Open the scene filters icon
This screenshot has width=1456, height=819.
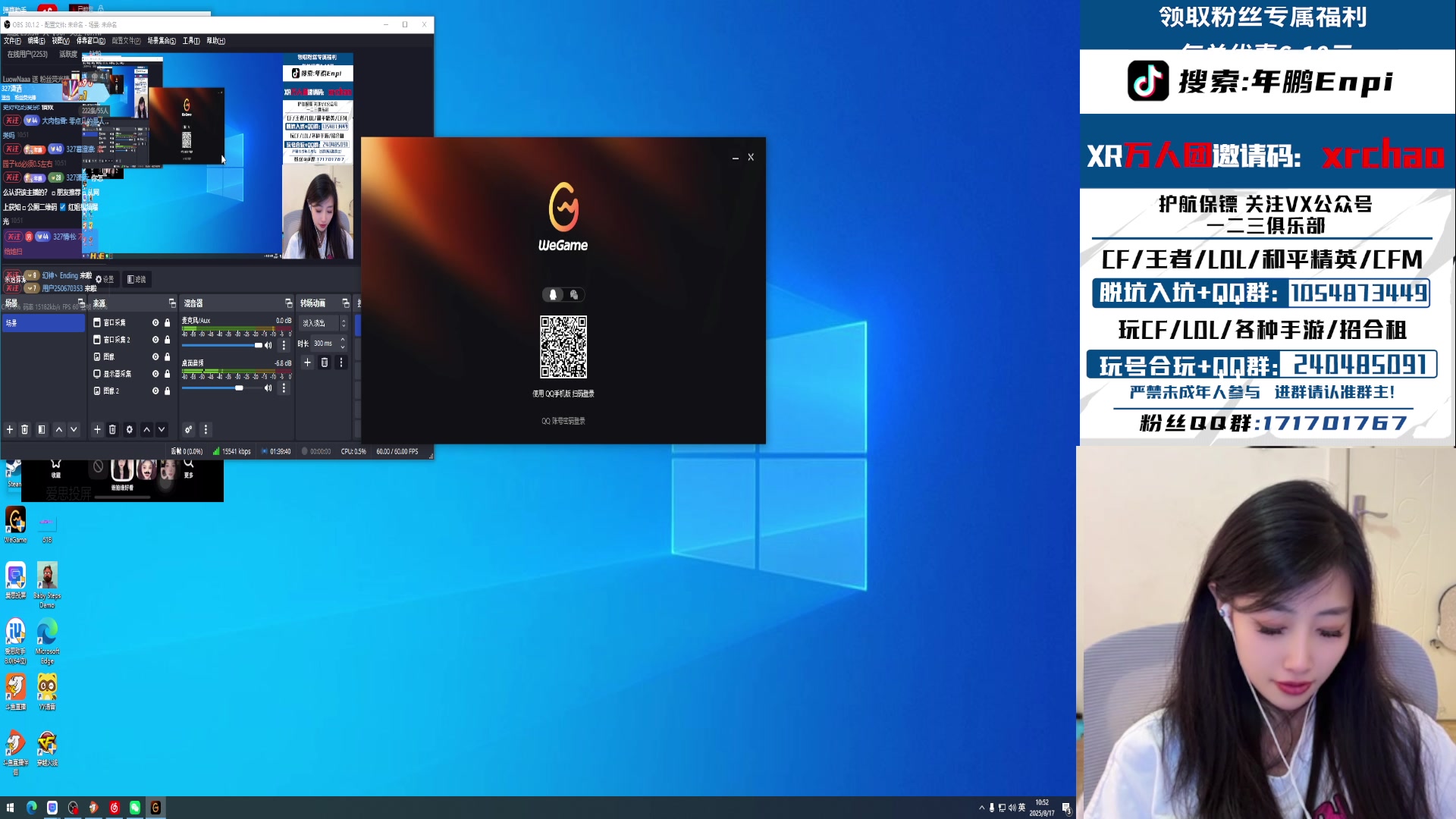[42, 429]
